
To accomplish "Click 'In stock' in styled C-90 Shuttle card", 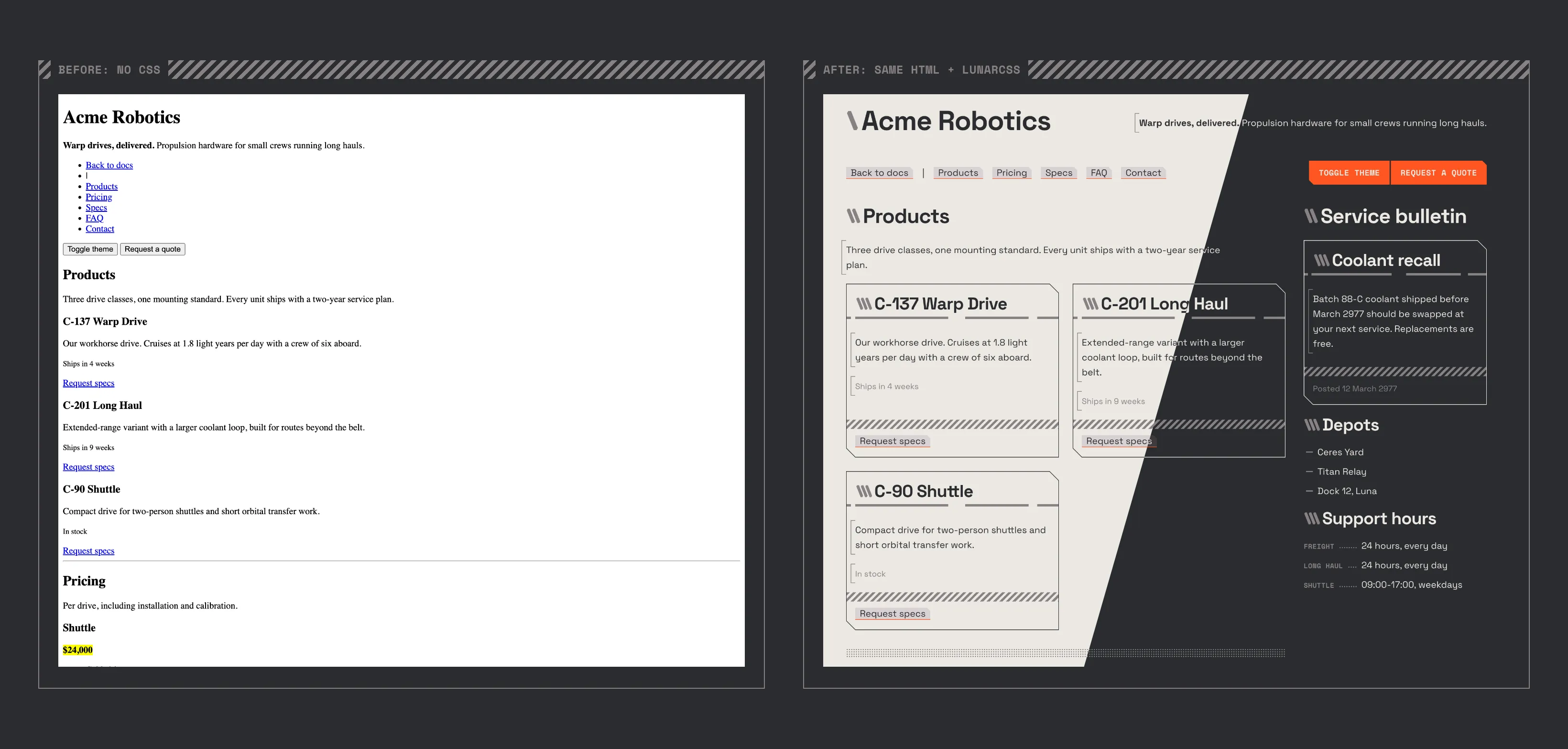I will point(870,574).
